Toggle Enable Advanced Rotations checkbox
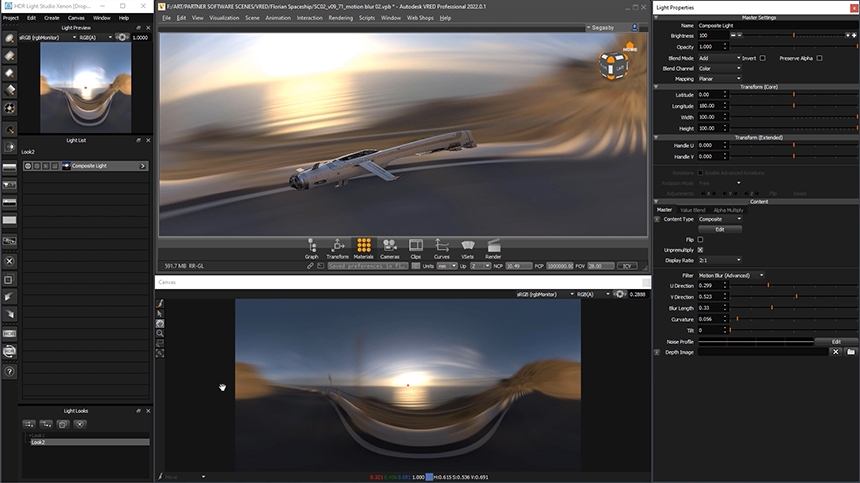860x483 pixels. [x=700, y=173]
